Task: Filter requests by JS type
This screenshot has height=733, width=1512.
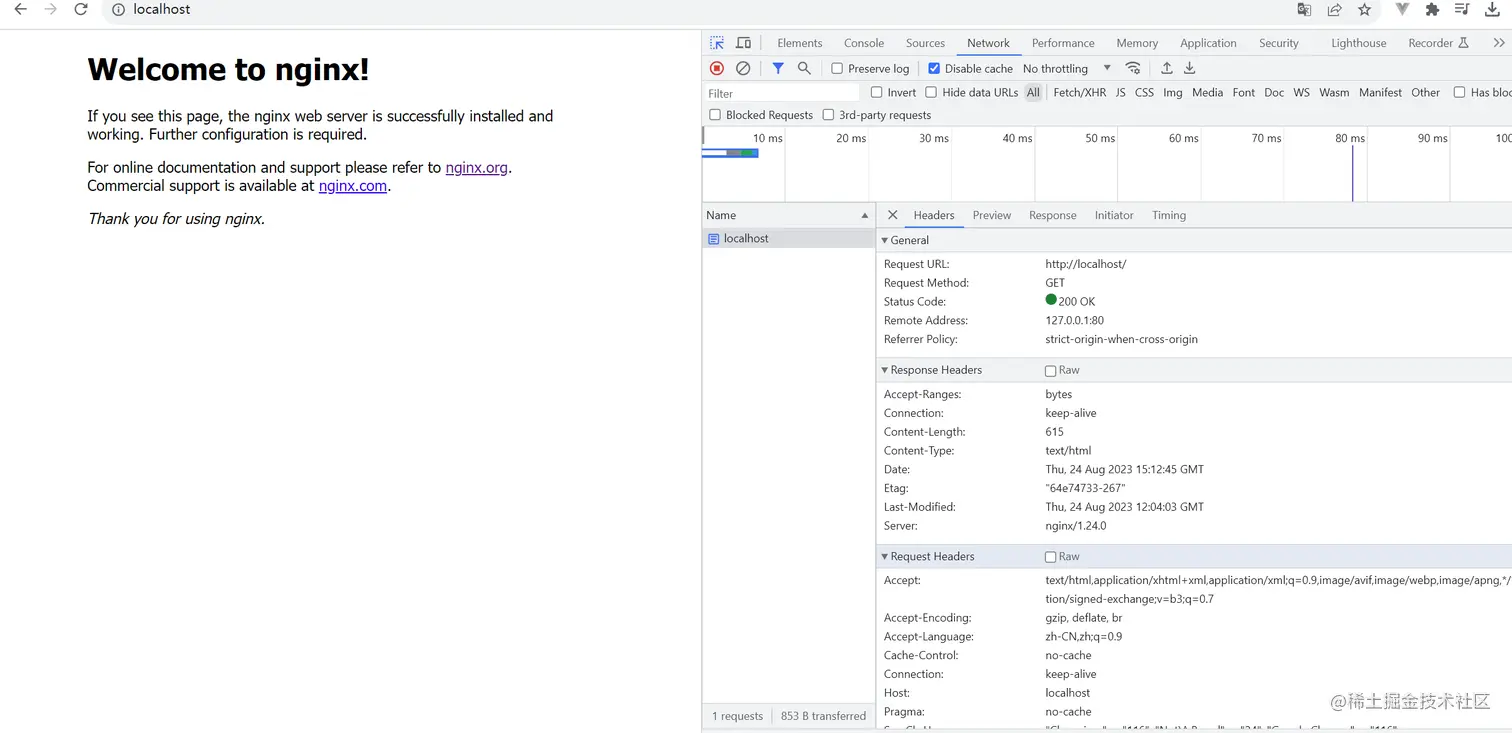Action: (x=1121, y=92)
